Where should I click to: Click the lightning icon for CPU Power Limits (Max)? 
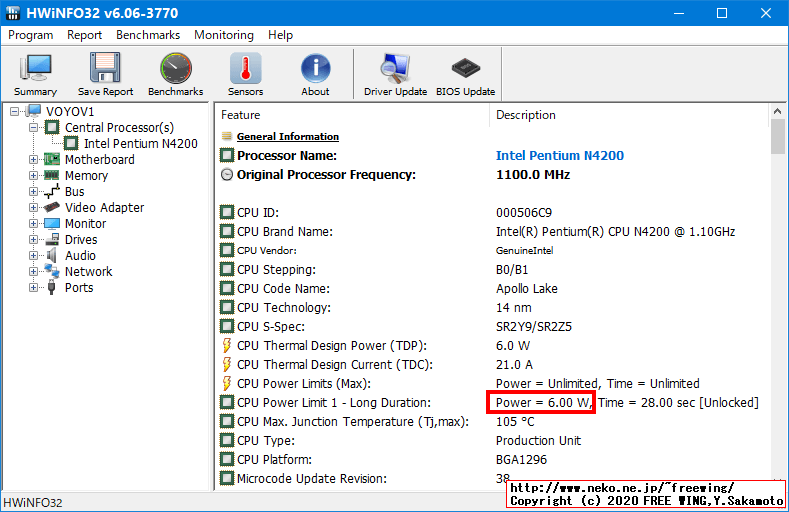tap(227, 383)
